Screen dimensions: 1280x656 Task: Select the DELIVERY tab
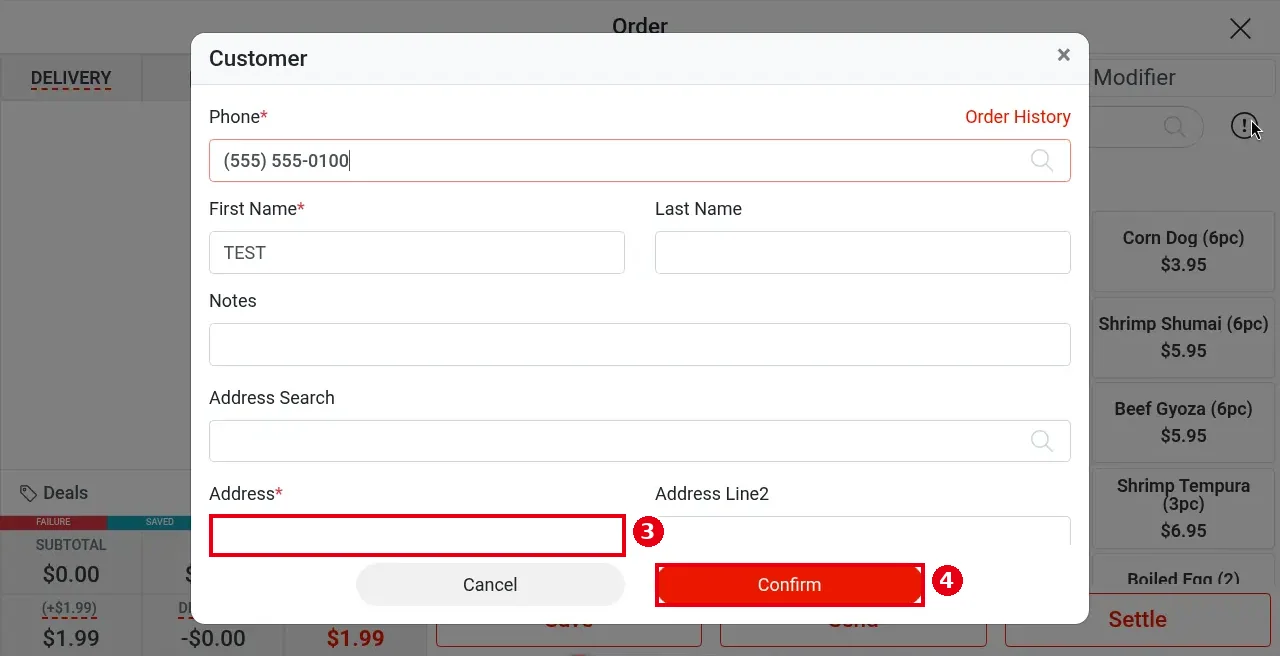[x=71, y=78]
